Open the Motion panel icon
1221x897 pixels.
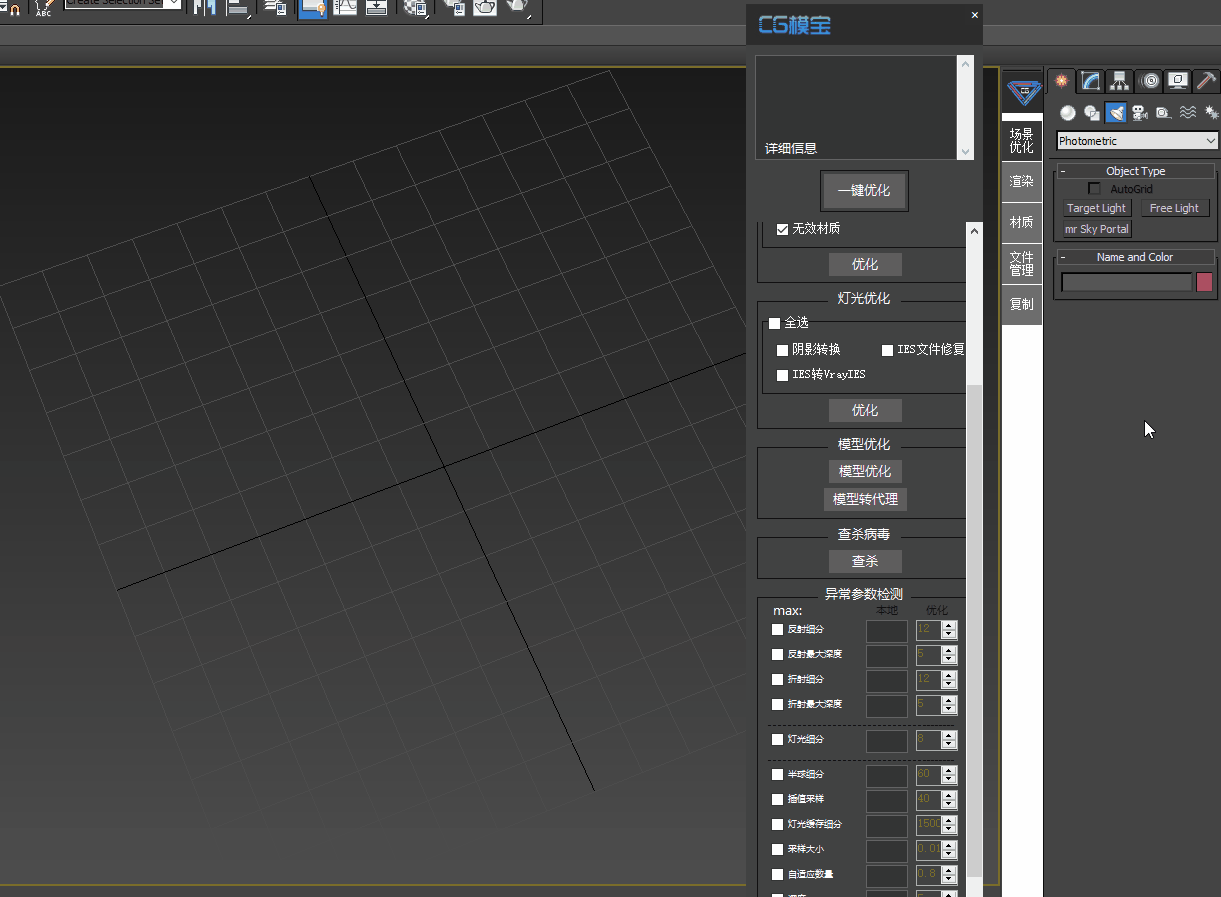[x=1149, y=80]
